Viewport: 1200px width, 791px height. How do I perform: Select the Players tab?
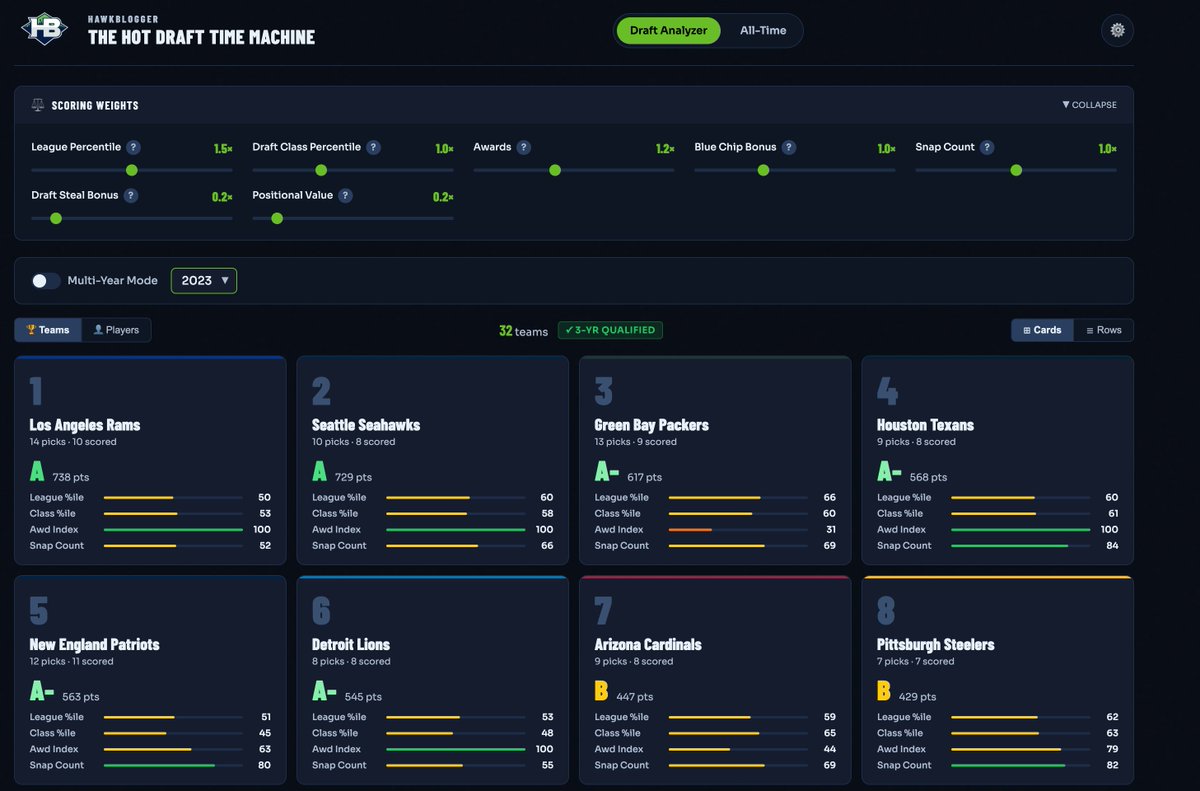(116, 330)
